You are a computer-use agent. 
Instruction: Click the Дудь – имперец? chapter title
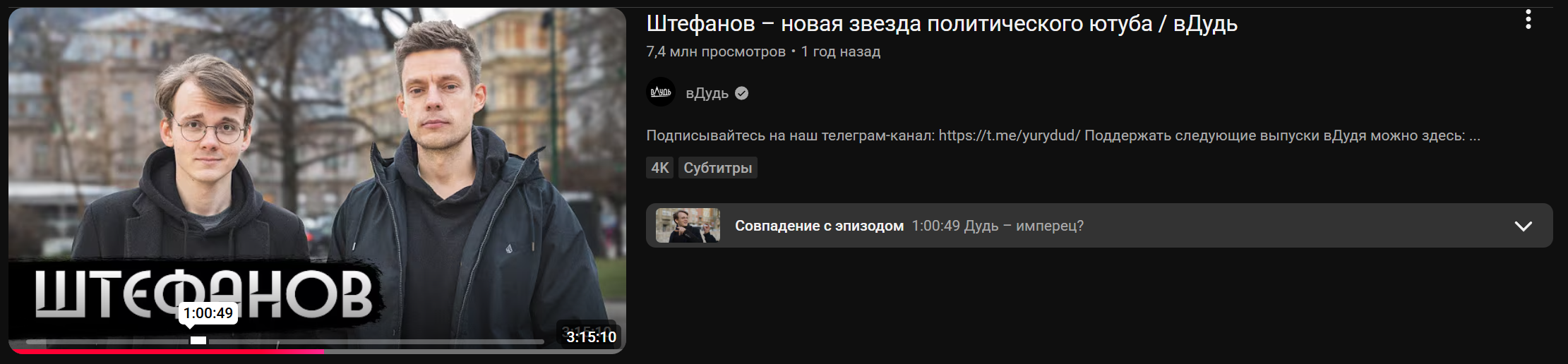[x=1024, y=226]
